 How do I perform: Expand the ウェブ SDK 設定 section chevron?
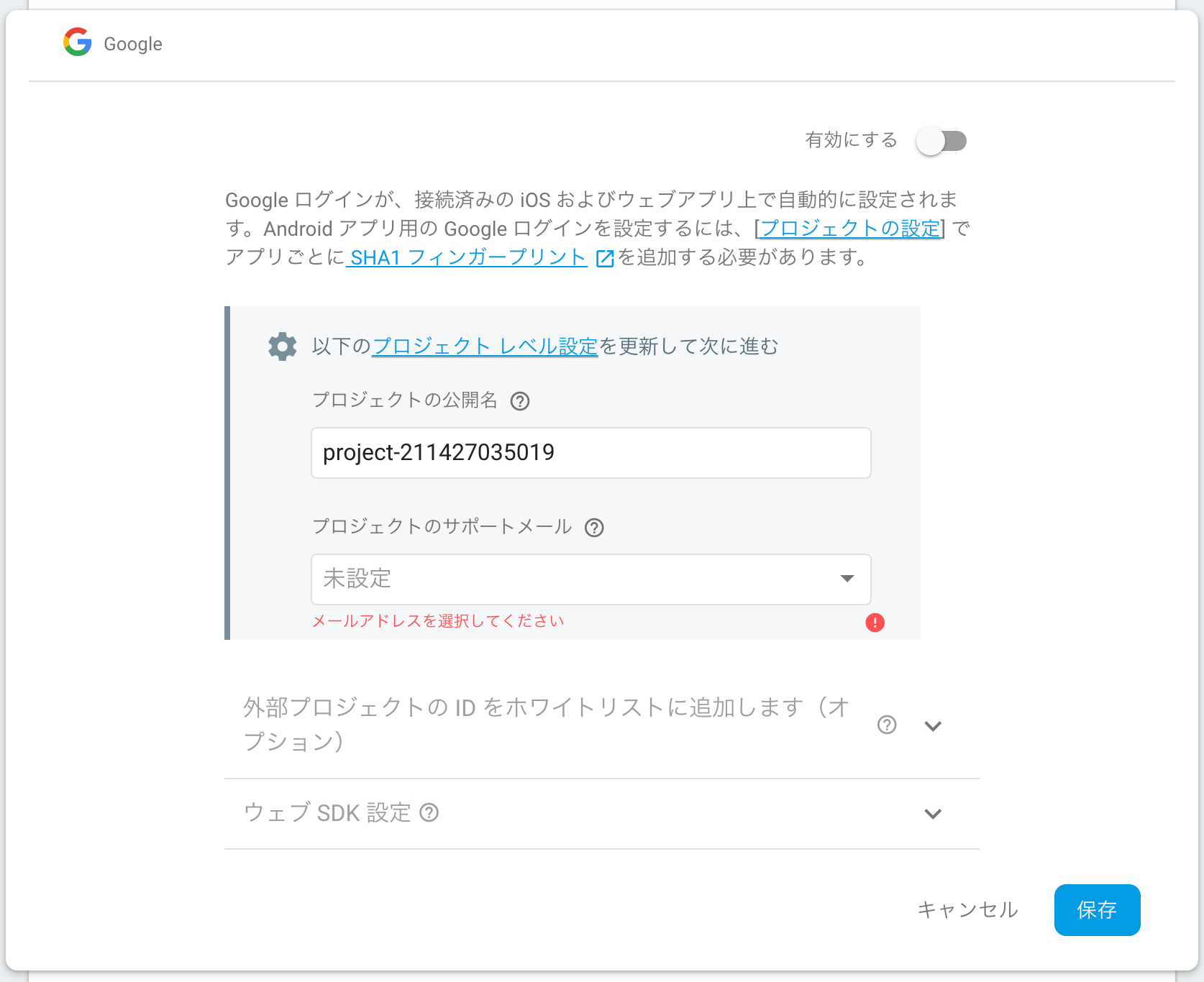(x=933, y=814)
